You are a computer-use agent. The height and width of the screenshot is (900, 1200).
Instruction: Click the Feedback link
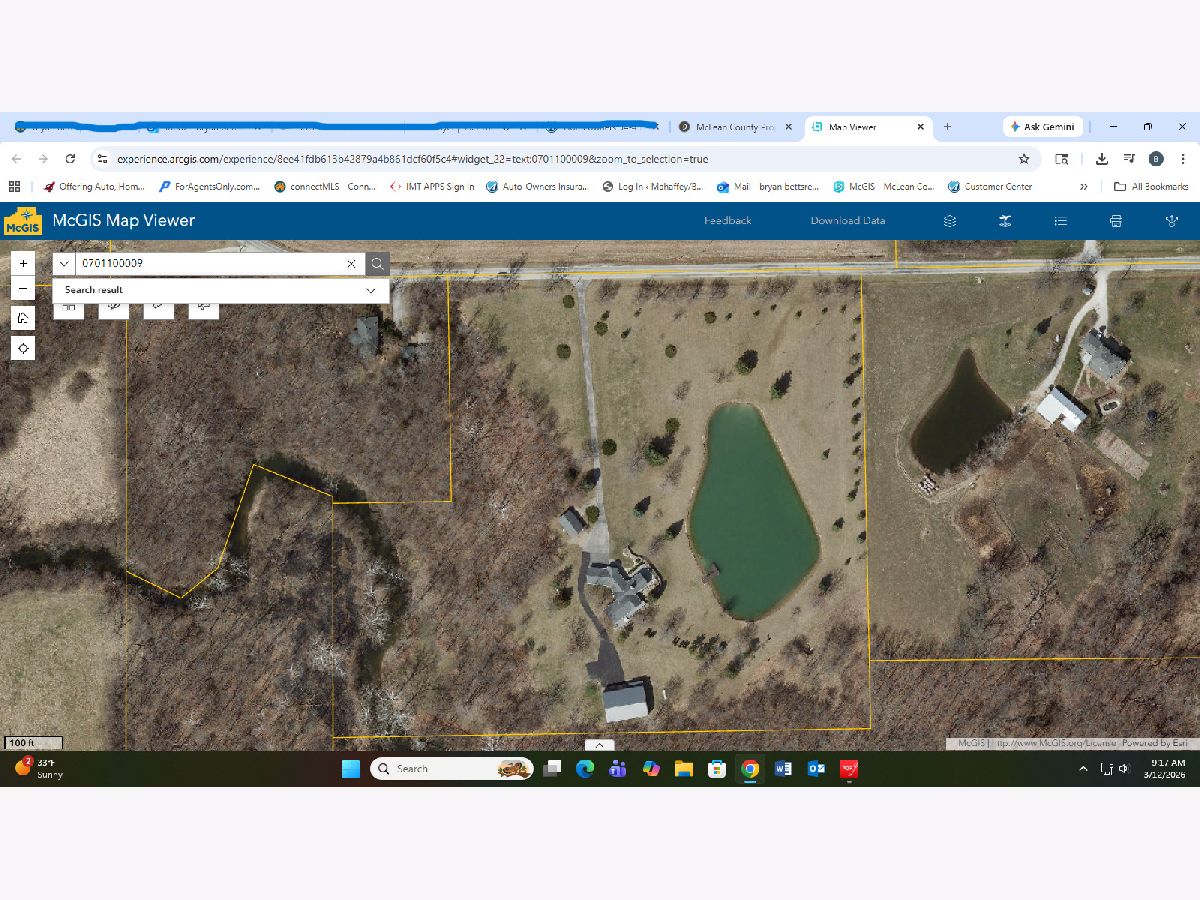[x=727, y=221]
